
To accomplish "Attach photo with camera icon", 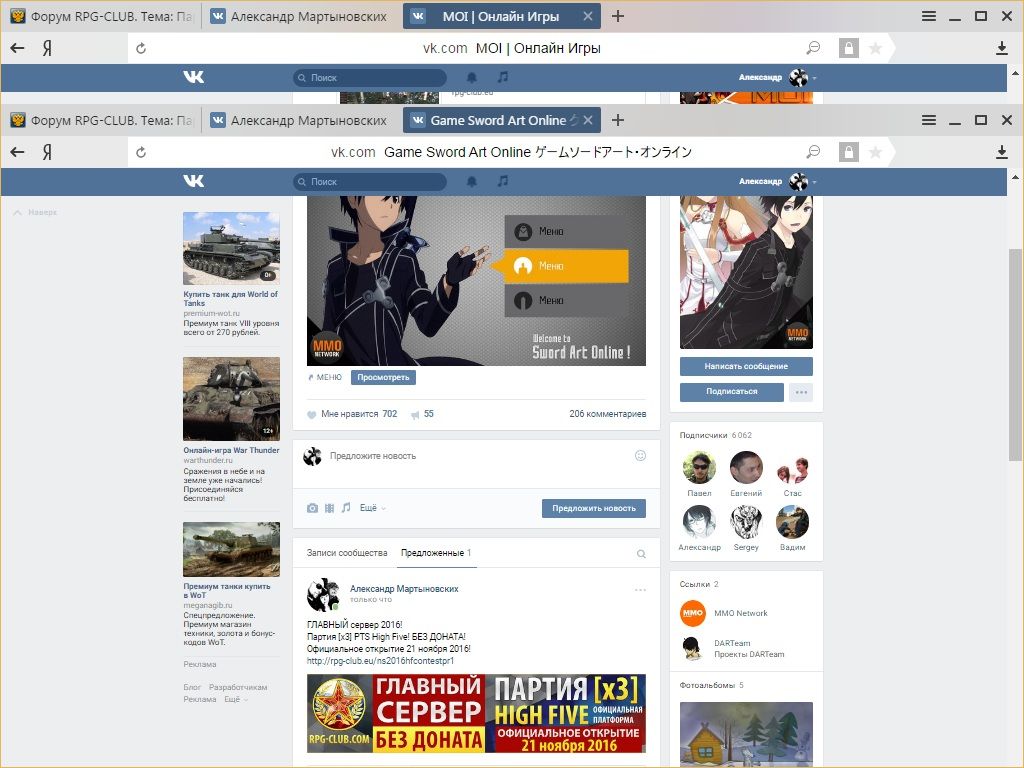I will tap(312, 508).
